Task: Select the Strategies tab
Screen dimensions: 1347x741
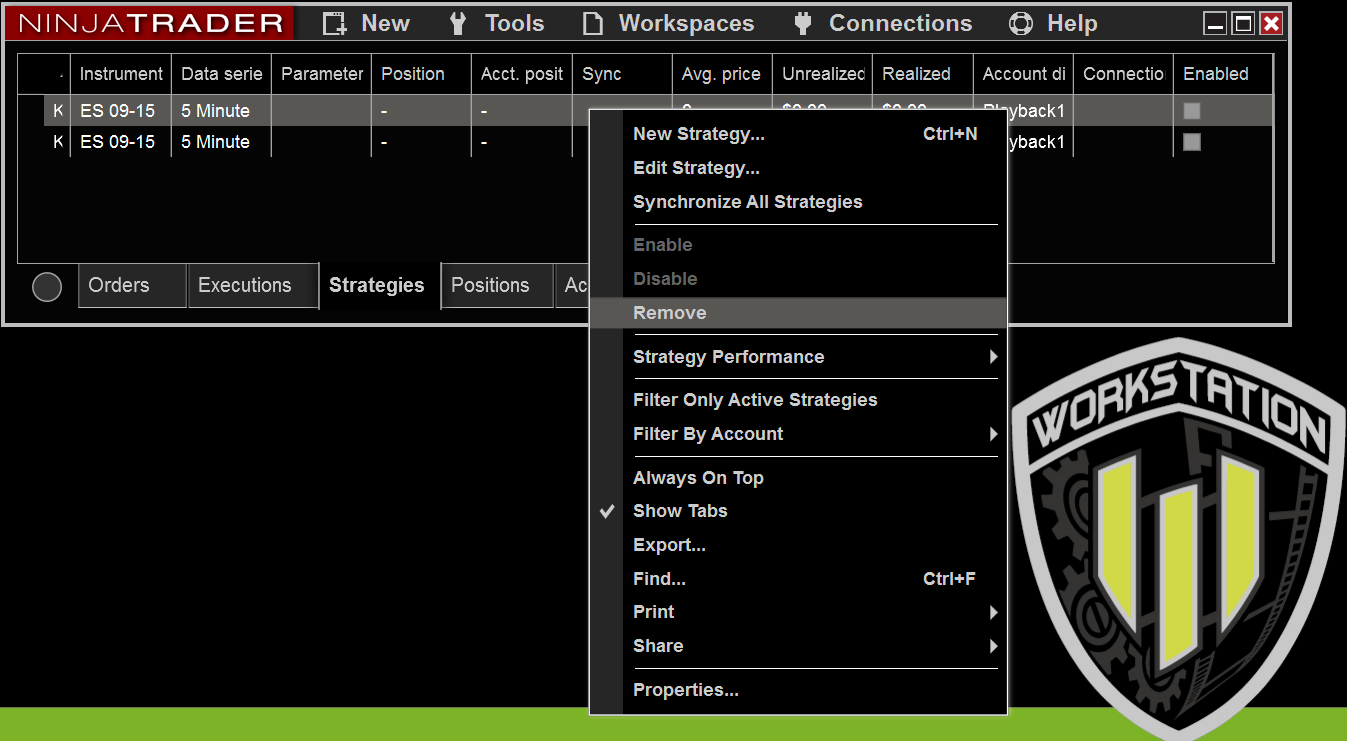Action: pyautogui.click(x=380, y=286)
